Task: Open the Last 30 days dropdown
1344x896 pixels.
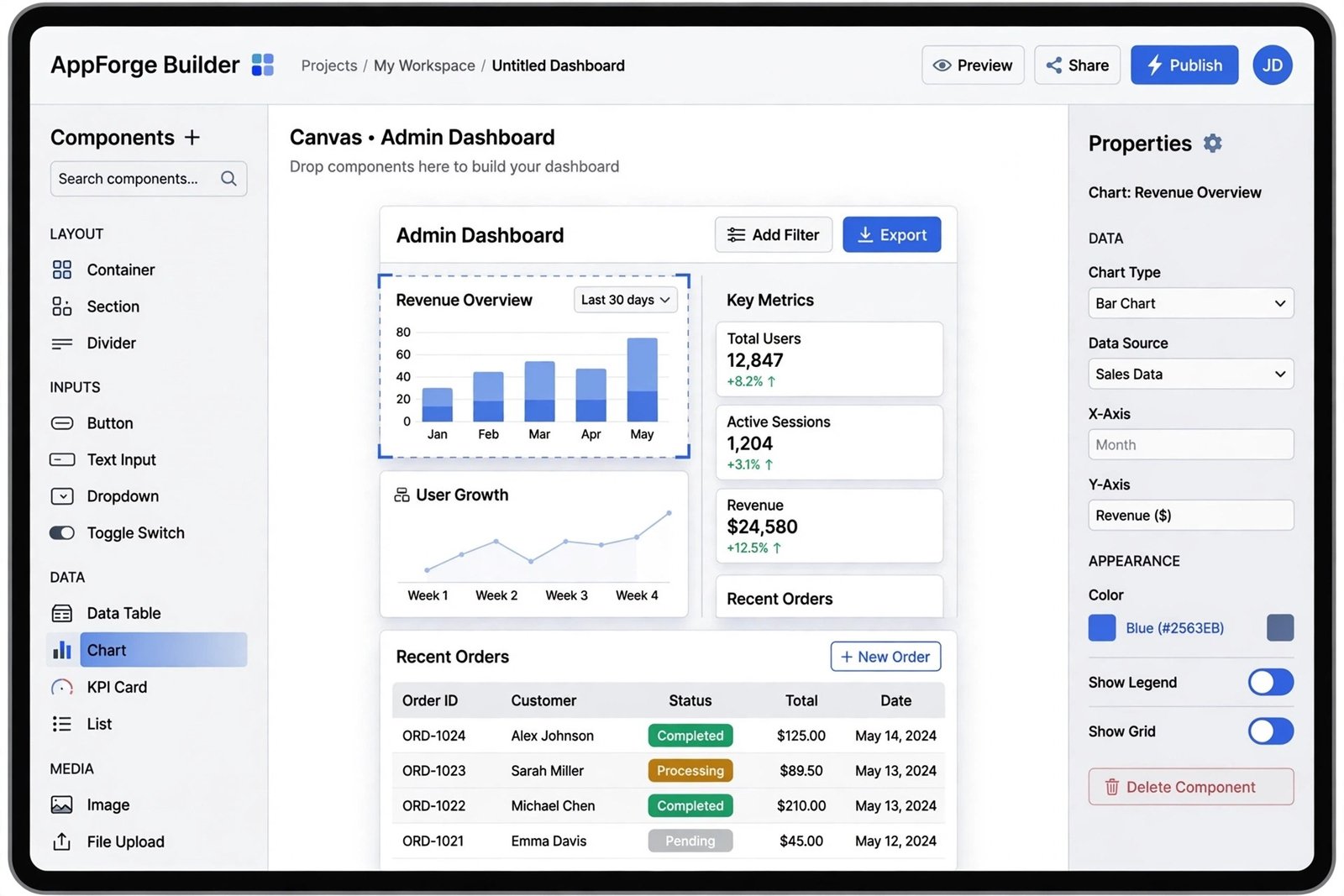Action: 625,300
